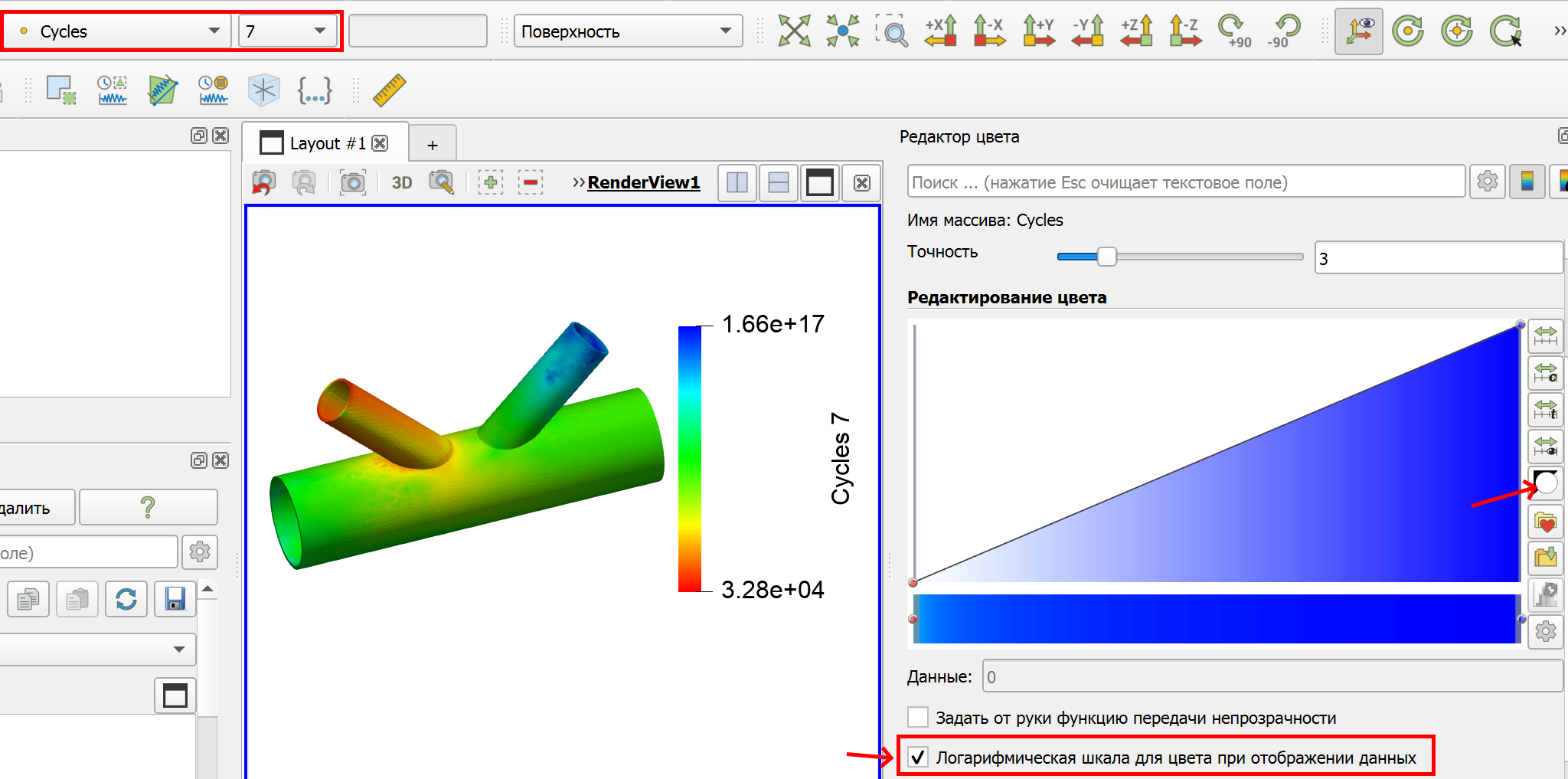Split the view vertically
Screen dimensions: 1568x779
pyautogui.click(x=779, y=183)
